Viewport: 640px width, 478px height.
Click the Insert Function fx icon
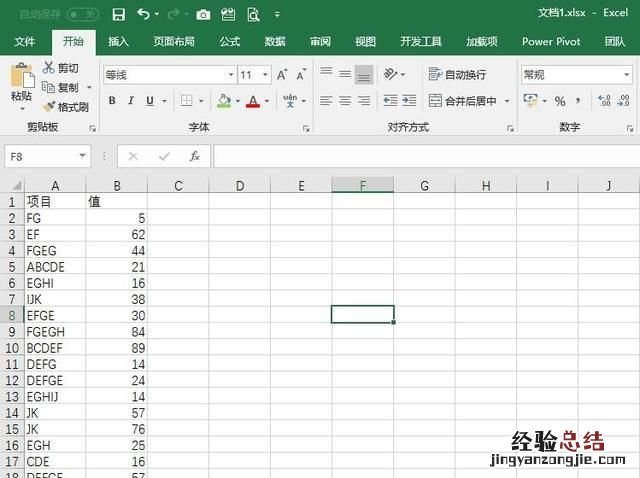tap(194, 157)
